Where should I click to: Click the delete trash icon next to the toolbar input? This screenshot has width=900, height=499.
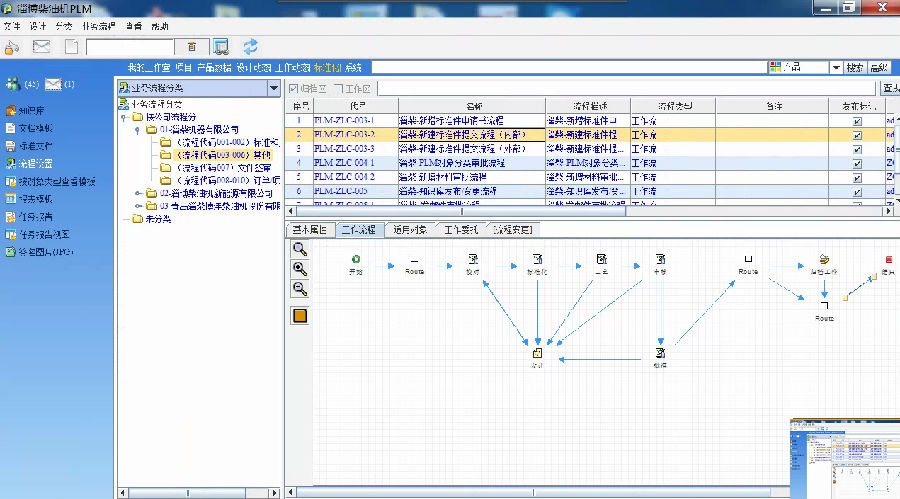[192, 46]
